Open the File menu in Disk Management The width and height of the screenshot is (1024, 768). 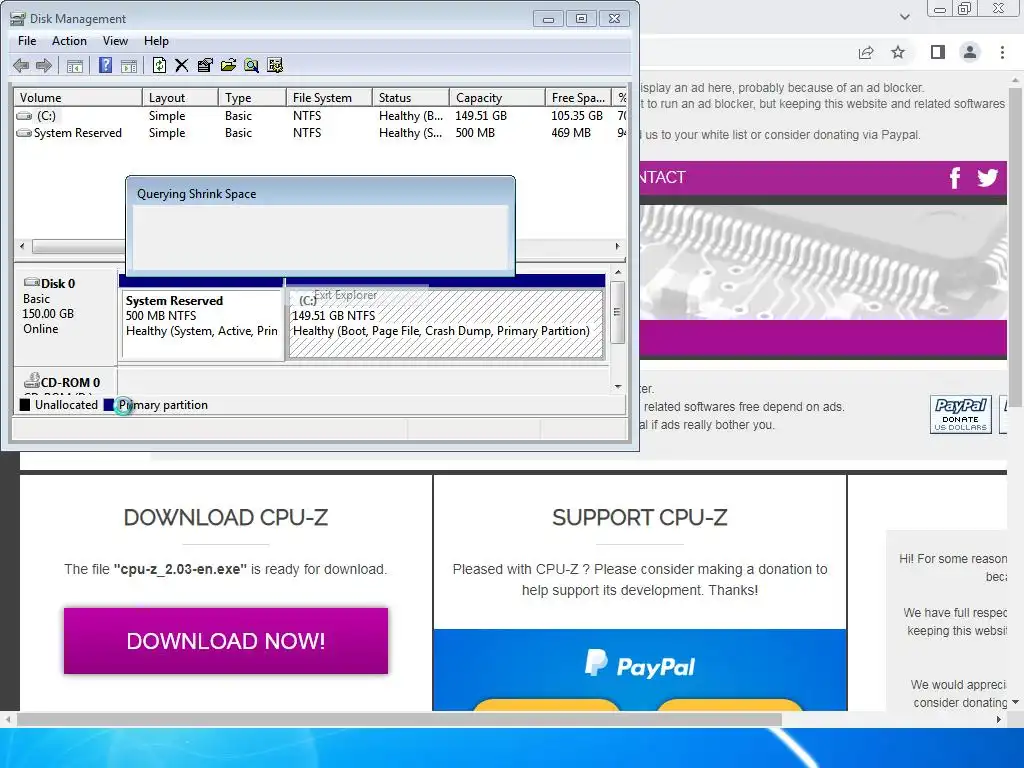point(27,40)
